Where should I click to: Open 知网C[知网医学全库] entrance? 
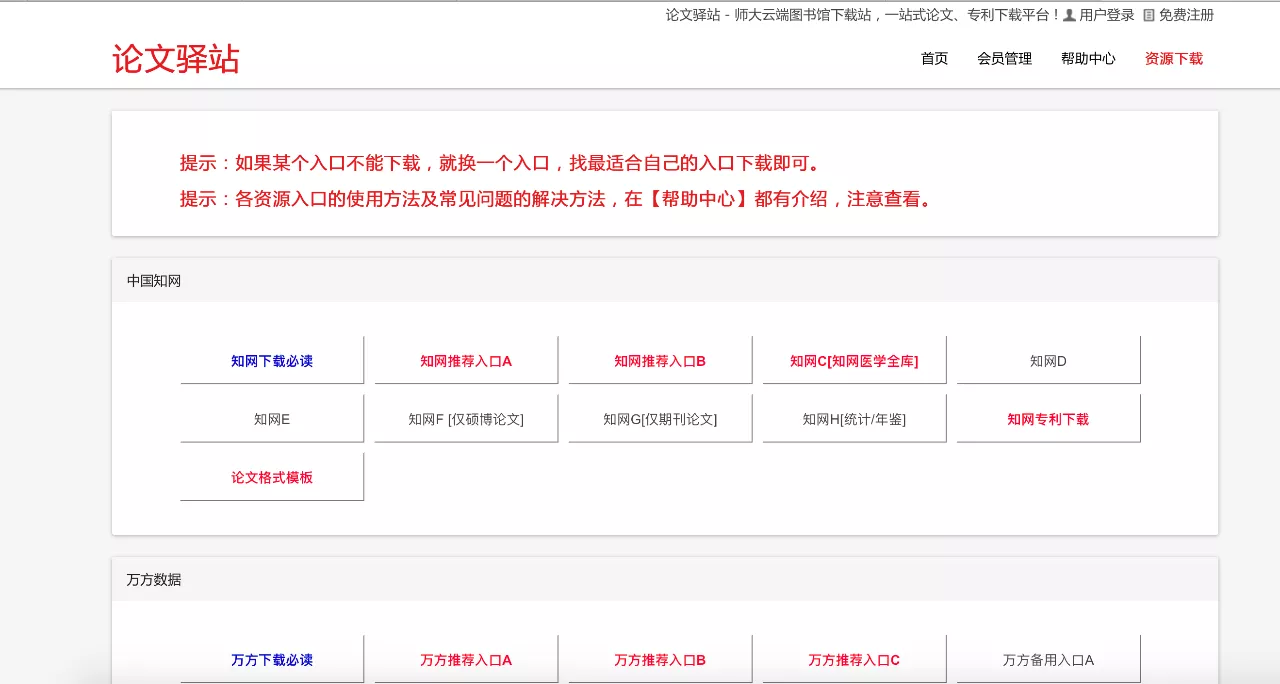(x=854, y=360)
